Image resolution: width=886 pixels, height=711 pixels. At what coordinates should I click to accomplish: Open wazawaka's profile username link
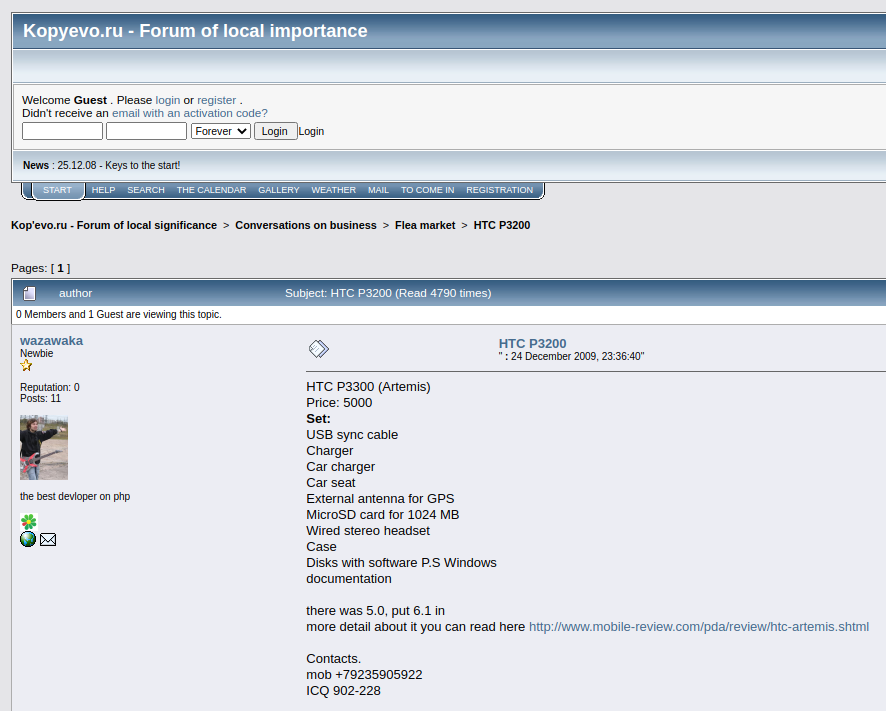tap(51, 340)
